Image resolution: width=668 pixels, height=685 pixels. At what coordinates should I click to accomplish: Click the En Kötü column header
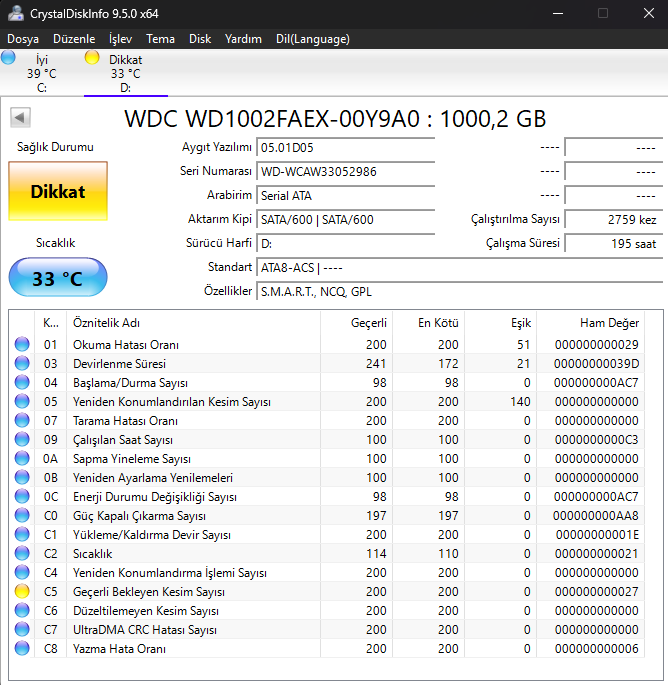point(428,323)
